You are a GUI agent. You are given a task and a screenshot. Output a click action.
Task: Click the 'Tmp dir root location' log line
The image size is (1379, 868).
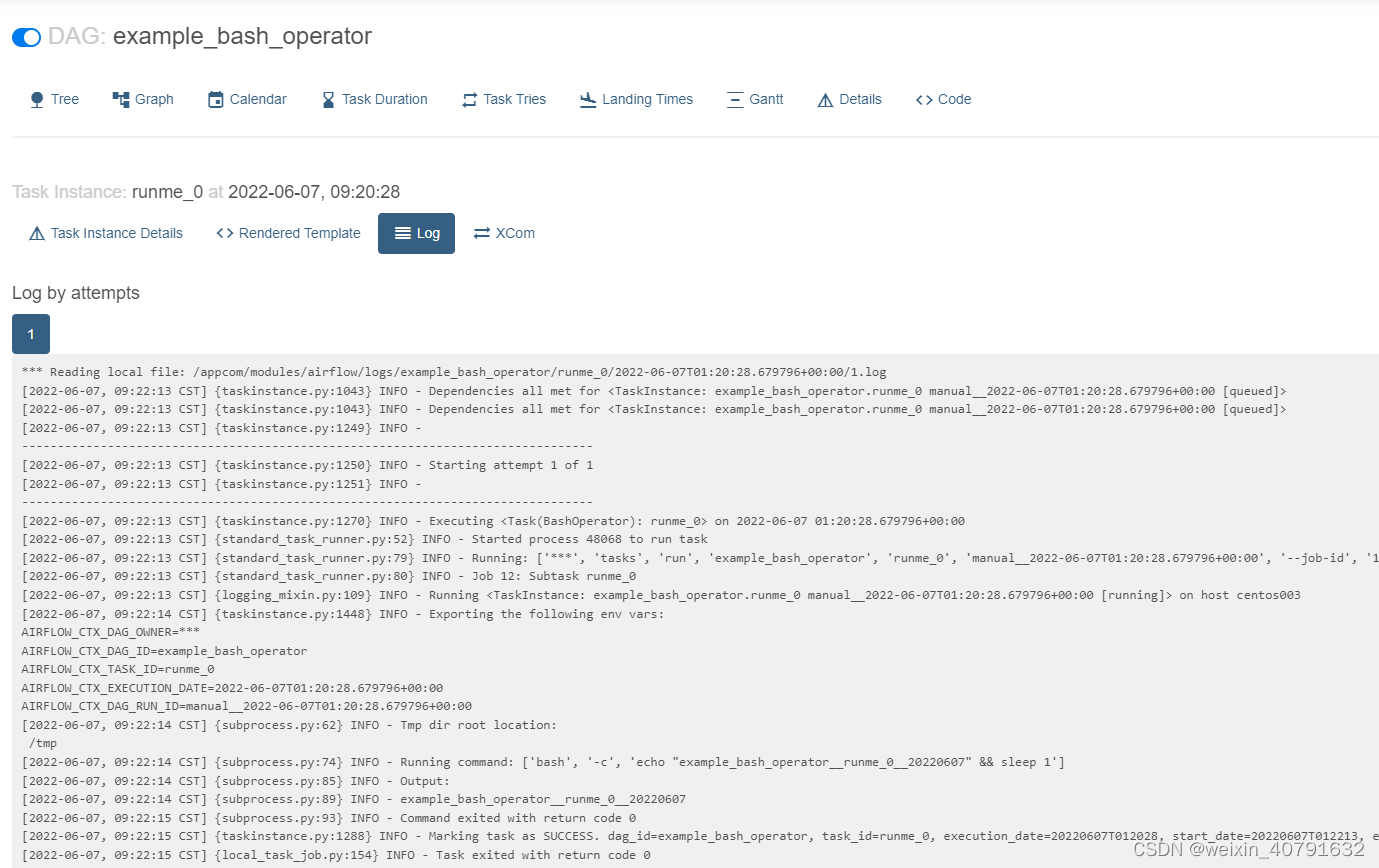coord(289,725)
